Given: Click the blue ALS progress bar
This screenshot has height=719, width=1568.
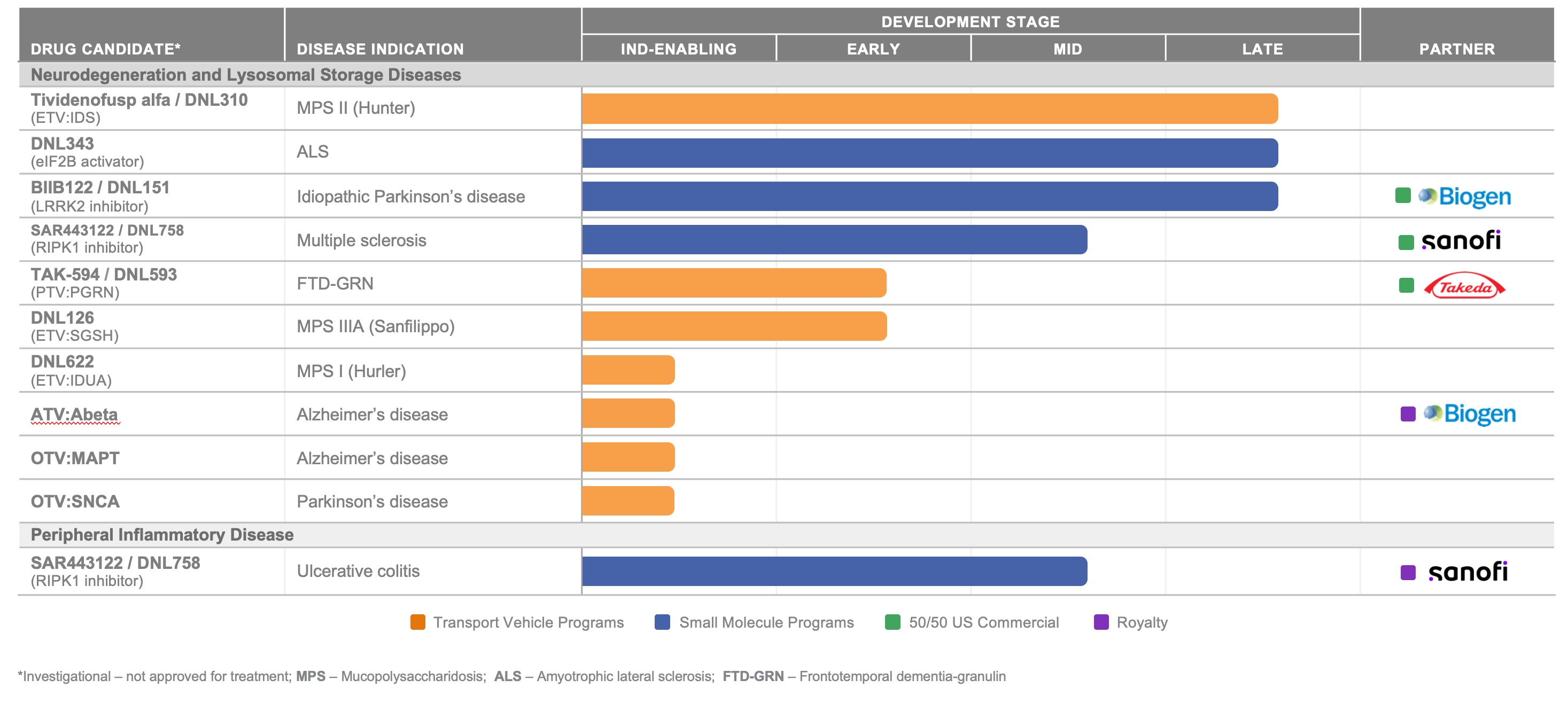Looking at the screenshot, I should click(929, 153).
